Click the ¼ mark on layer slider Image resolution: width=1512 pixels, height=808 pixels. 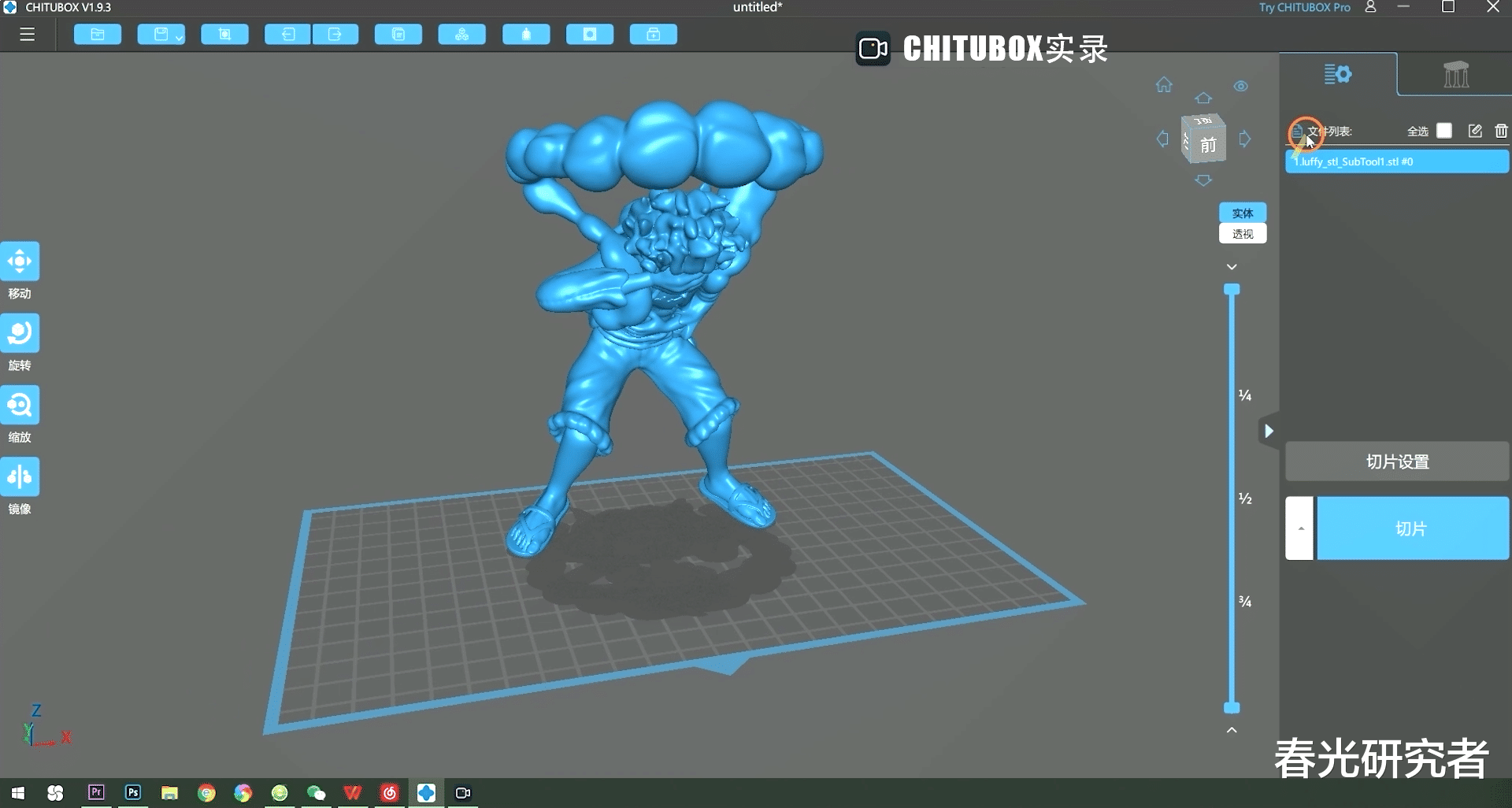pyautogui.click(x=1245, y=395)
